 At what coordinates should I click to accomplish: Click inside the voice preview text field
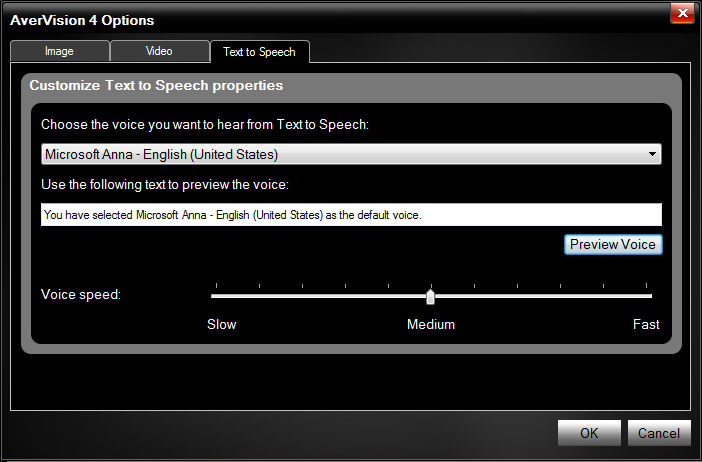351,215
